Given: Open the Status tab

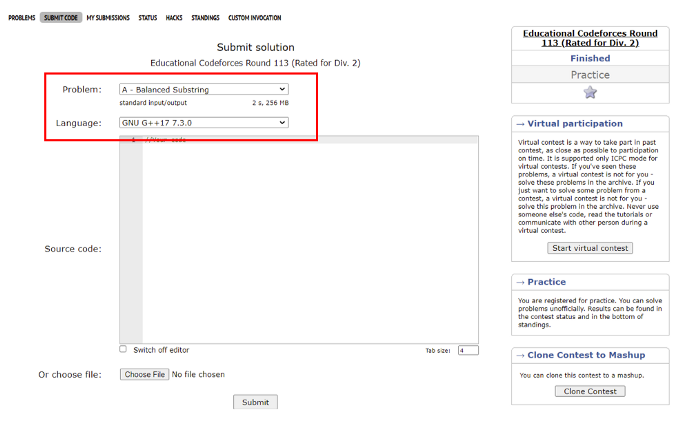Looking at the screenshot, I should pyautogui.click(x=148, y=18).
